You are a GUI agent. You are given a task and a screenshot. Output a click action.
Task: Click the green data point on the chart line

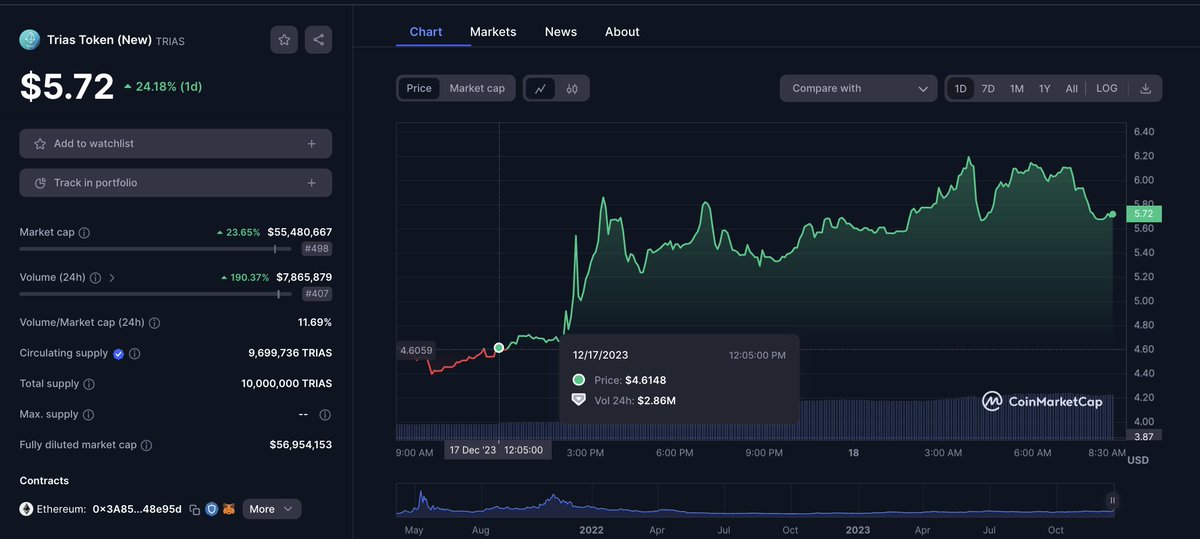[499, 348]
